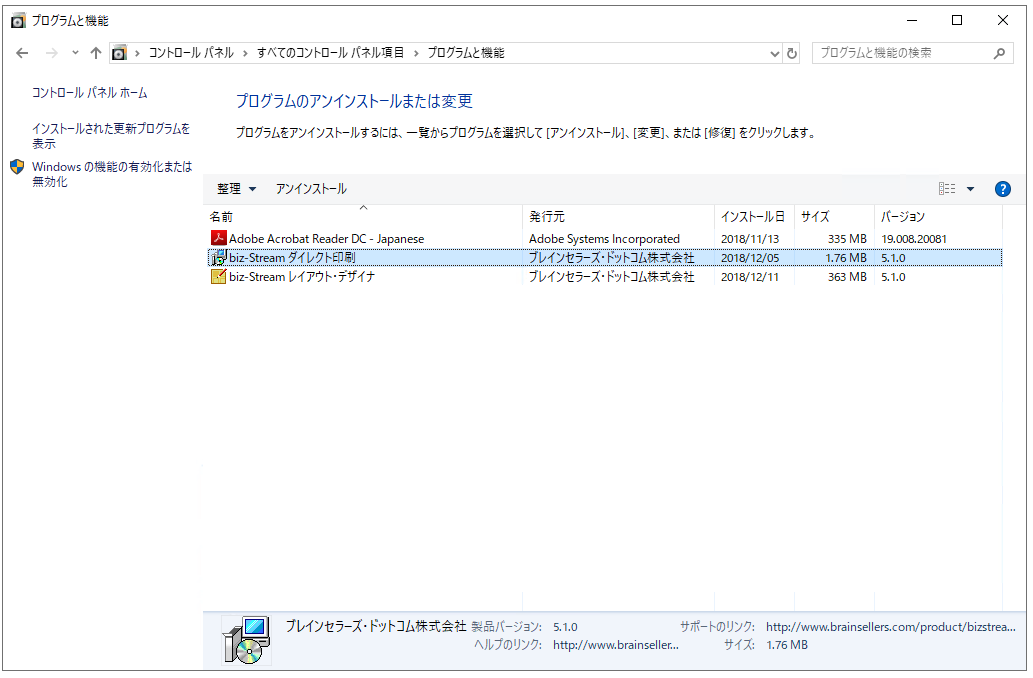The height and width of the screenshot is (678, 1033).
Task: Sort by サイズ column header
Action: point(835,217)
